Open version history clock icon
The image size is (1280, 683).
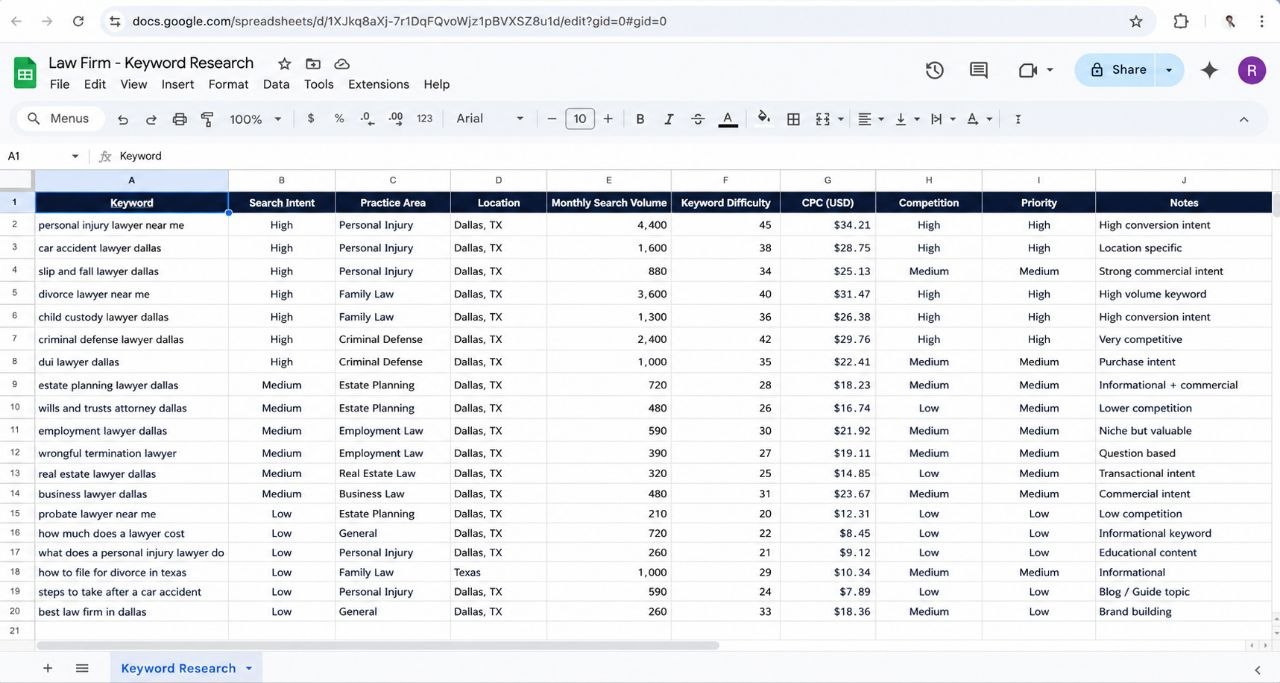click(x=934, y=70)
